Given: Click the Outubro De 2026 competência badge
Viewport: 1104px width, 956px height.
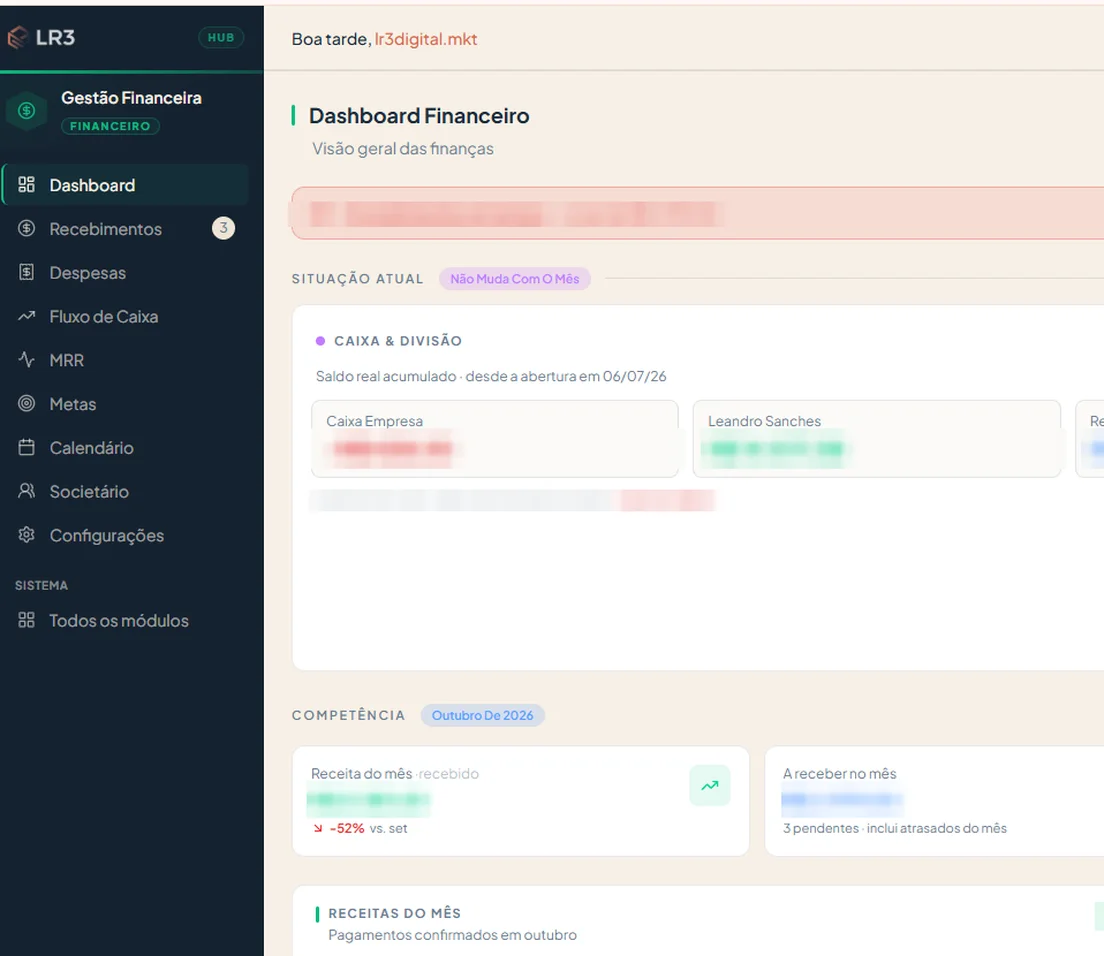Looking at the screenshot, I should pyautogui.click(x=482, y=715).
